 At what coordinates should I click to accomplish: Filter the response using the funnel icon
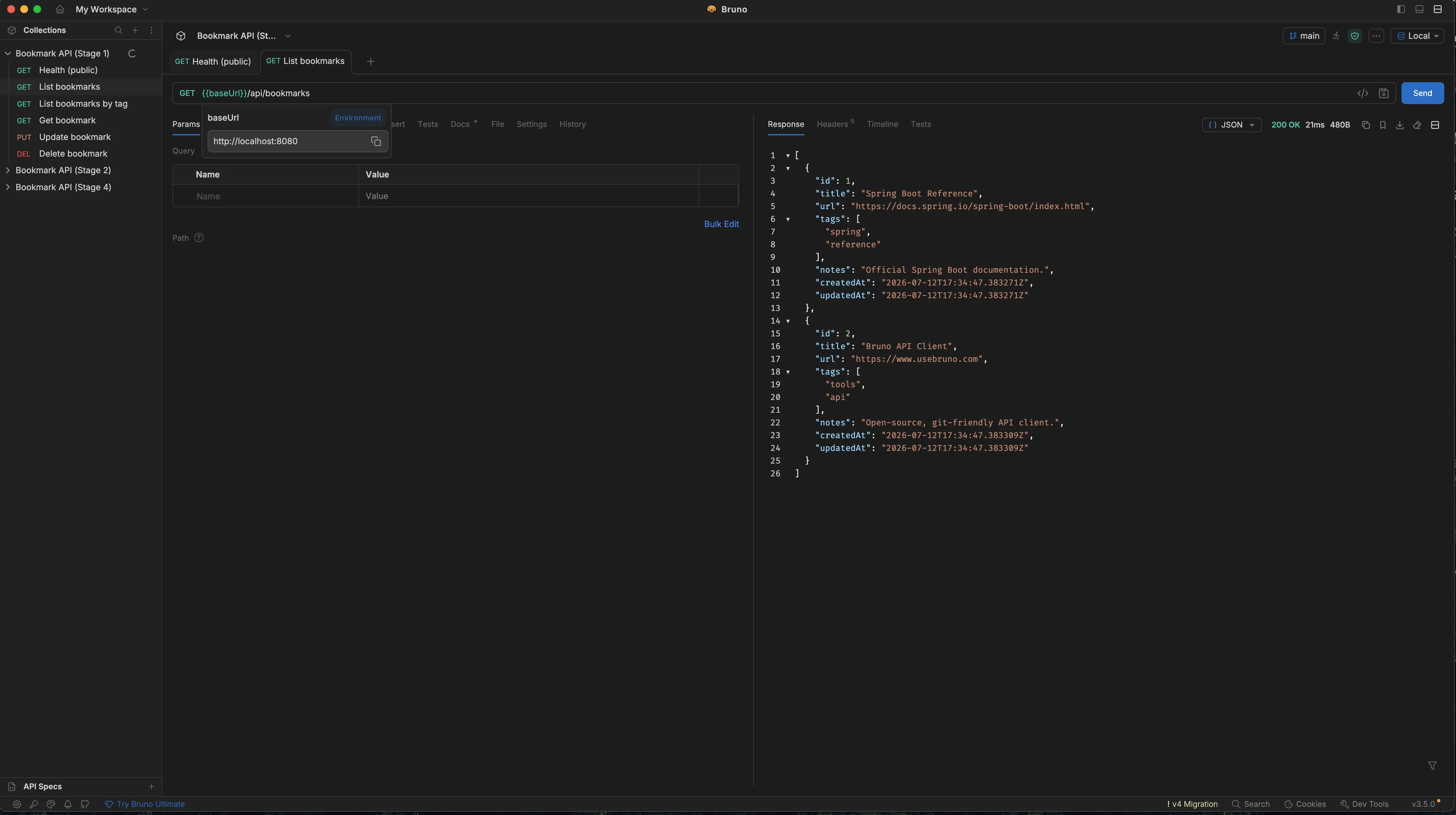point(1432,765)
